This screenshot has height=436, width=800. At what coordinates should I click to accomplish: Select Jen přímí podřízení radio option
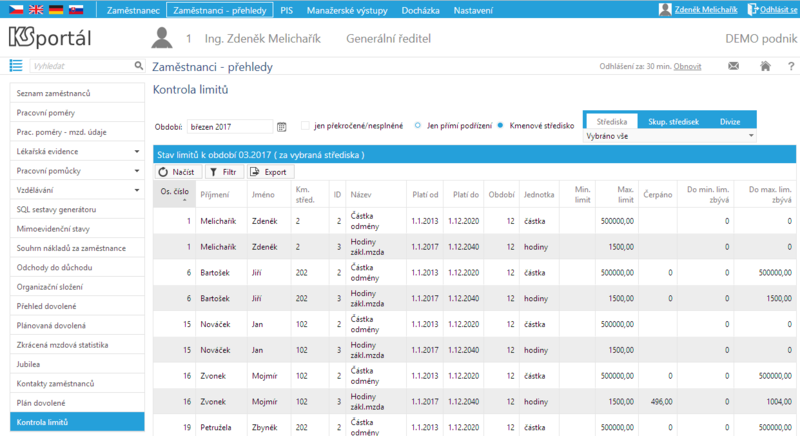[x=417, y=125]
